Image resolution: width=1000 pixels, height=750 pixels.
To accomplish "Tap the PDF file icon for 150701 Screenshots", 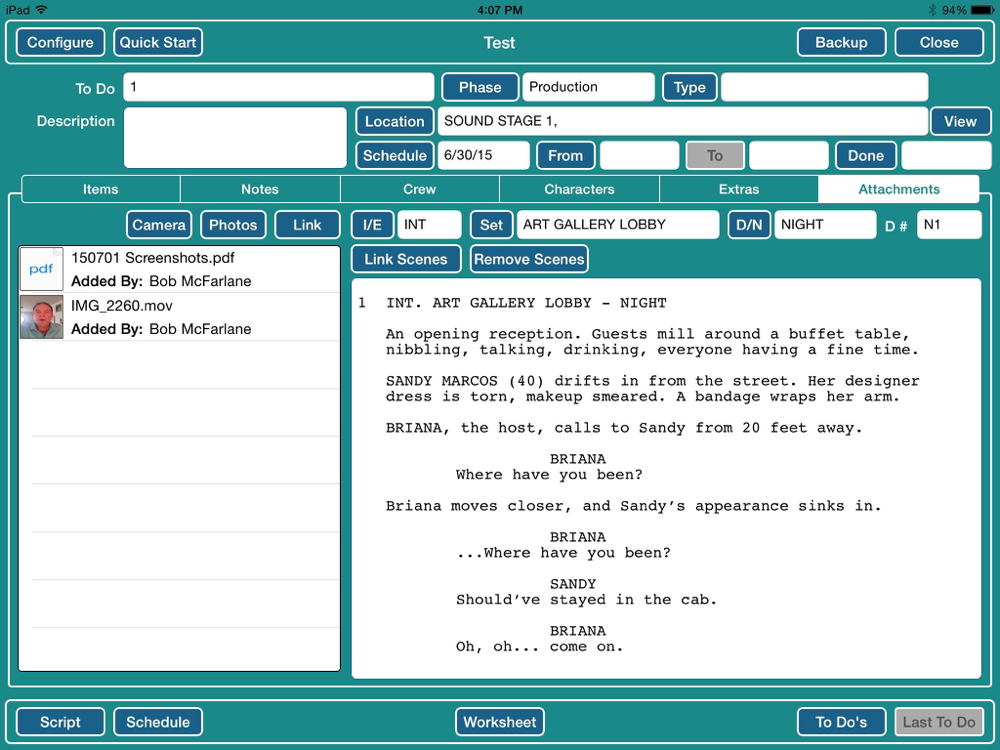I will click(x=41, y=269).
